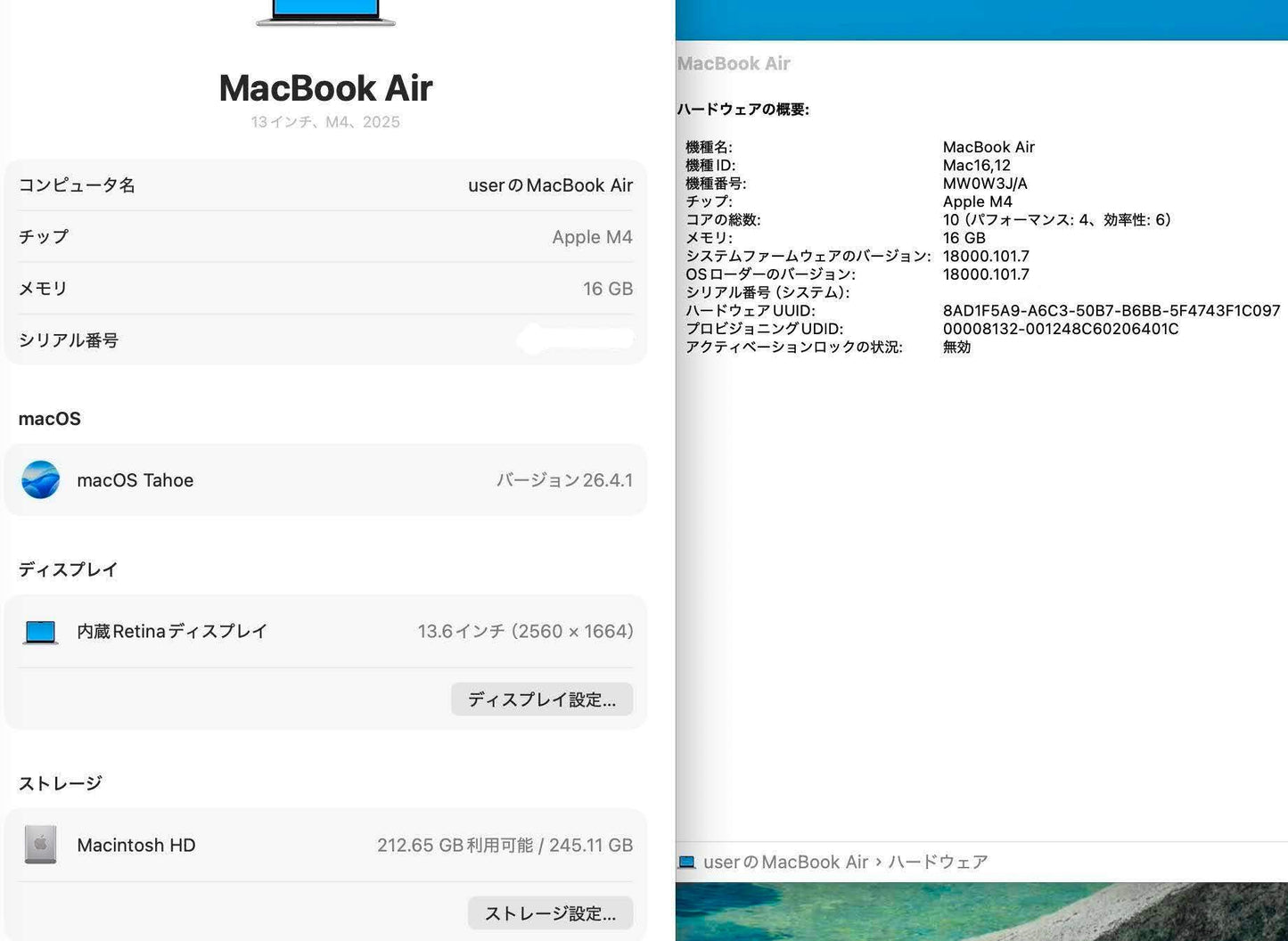Click the ディスプレイ section header
The image size is (1288, 941).
pos(69,569)
